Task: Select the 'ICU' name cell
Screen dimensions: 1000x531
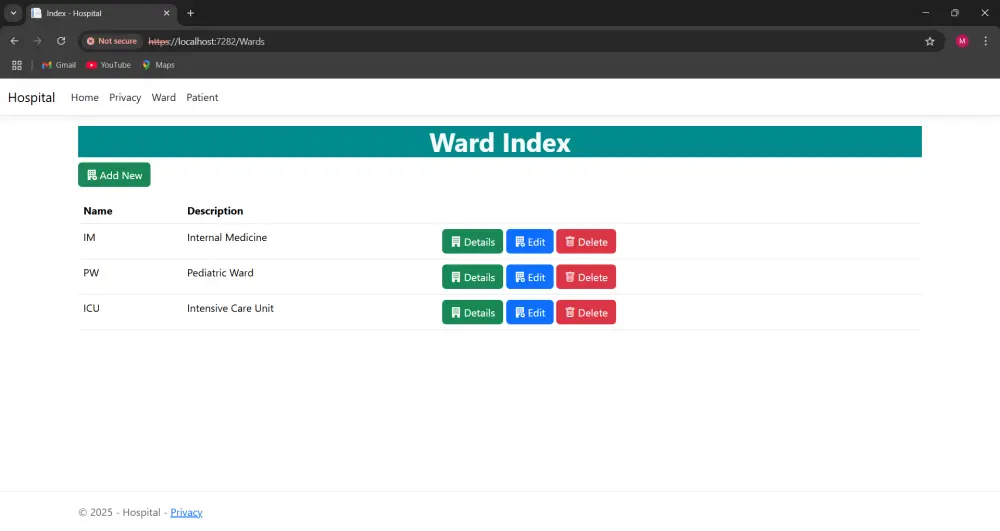Action: [x=91, y=309]
